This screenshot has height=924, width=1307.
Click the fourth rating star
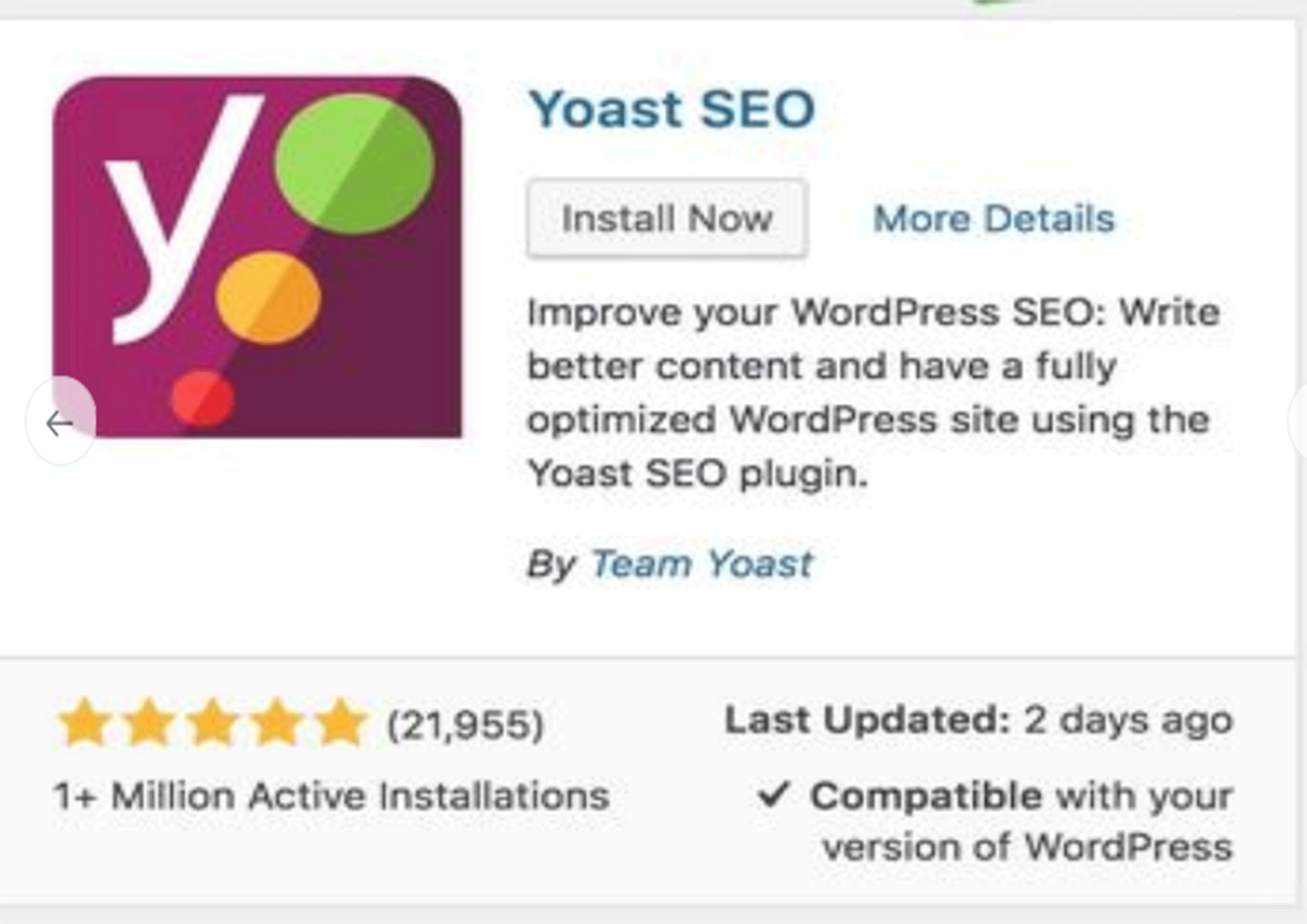pos(277,721)
